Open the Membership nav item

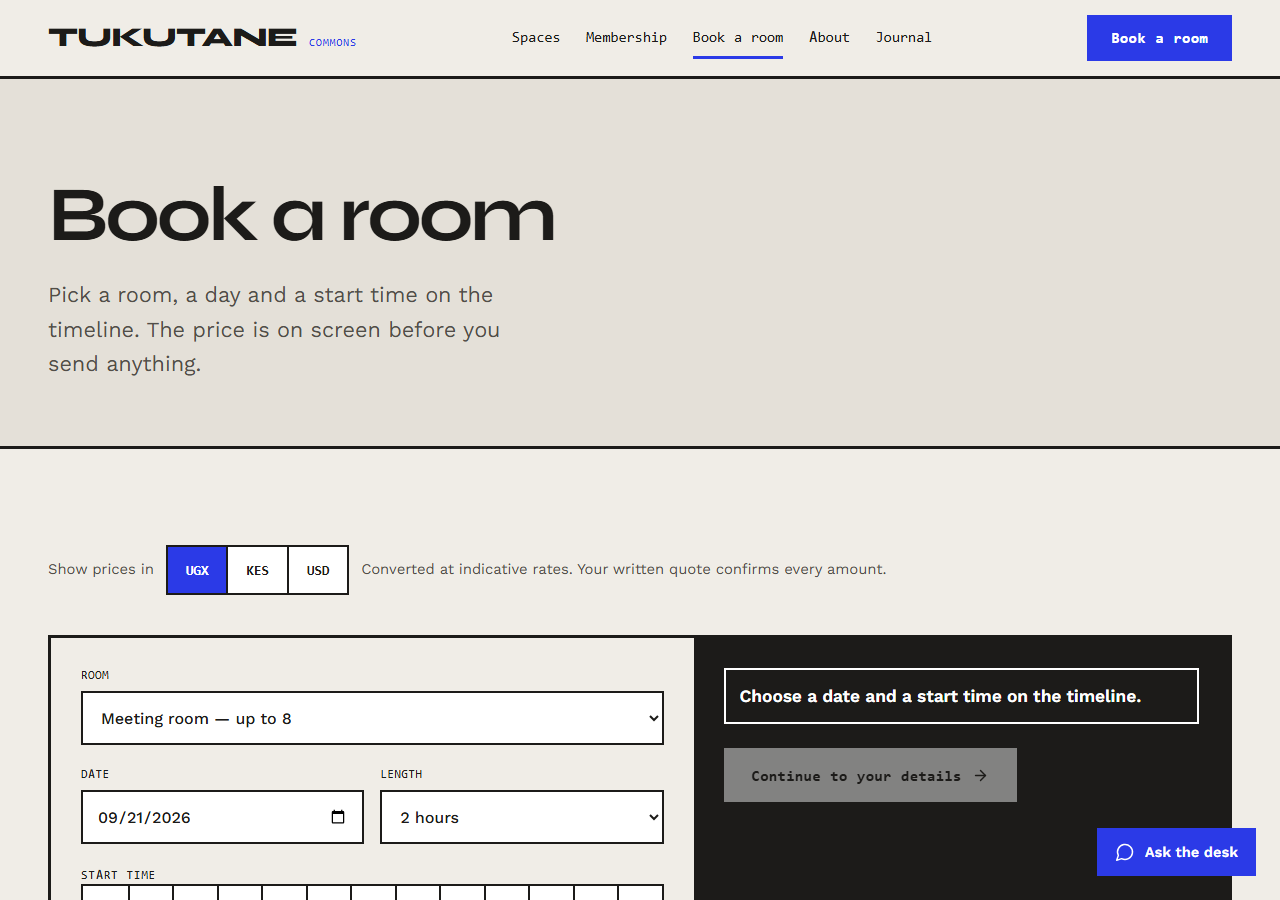(626, 37)
